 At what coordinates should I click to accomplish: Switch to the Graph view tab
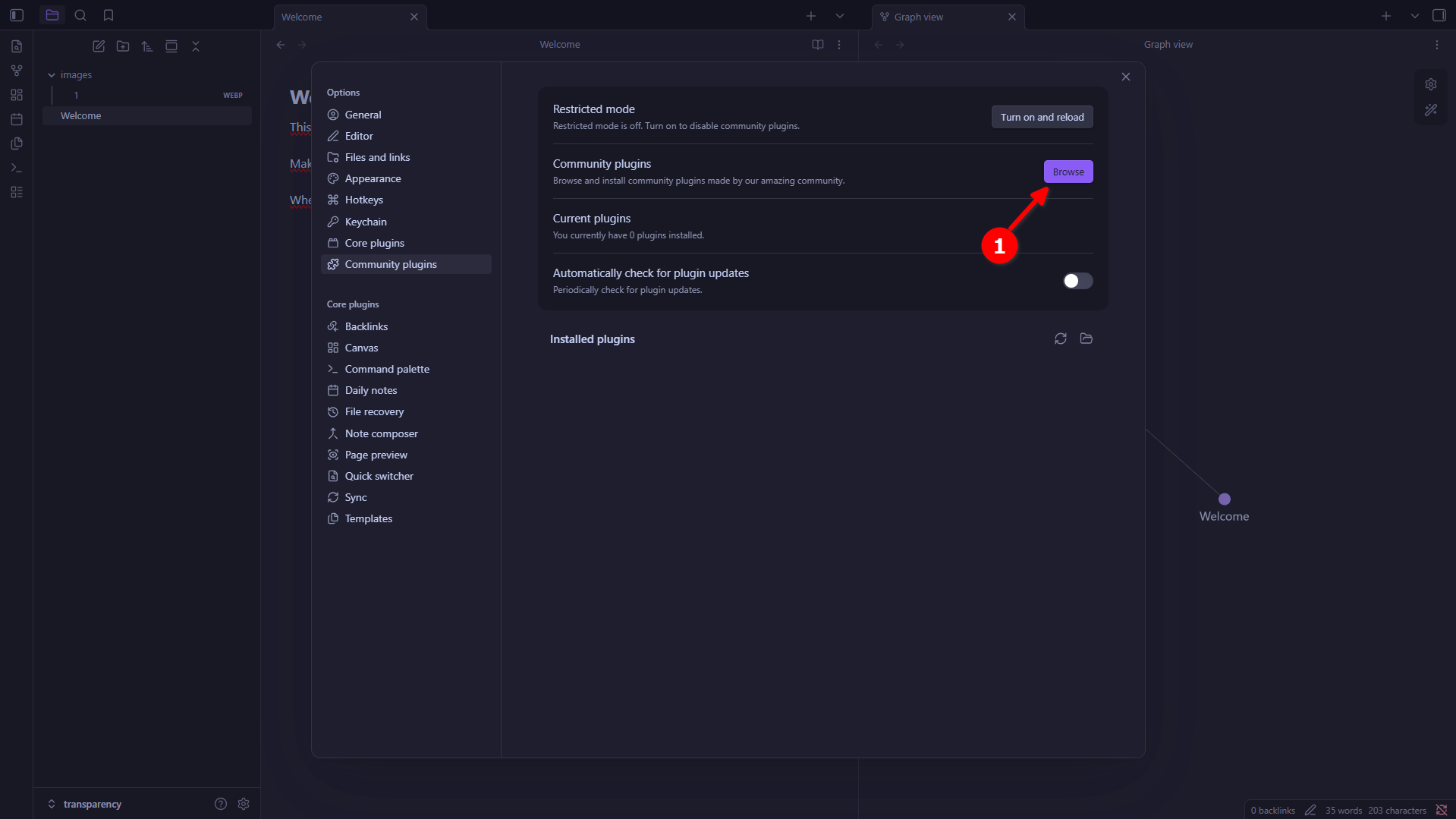pos(919,17)
